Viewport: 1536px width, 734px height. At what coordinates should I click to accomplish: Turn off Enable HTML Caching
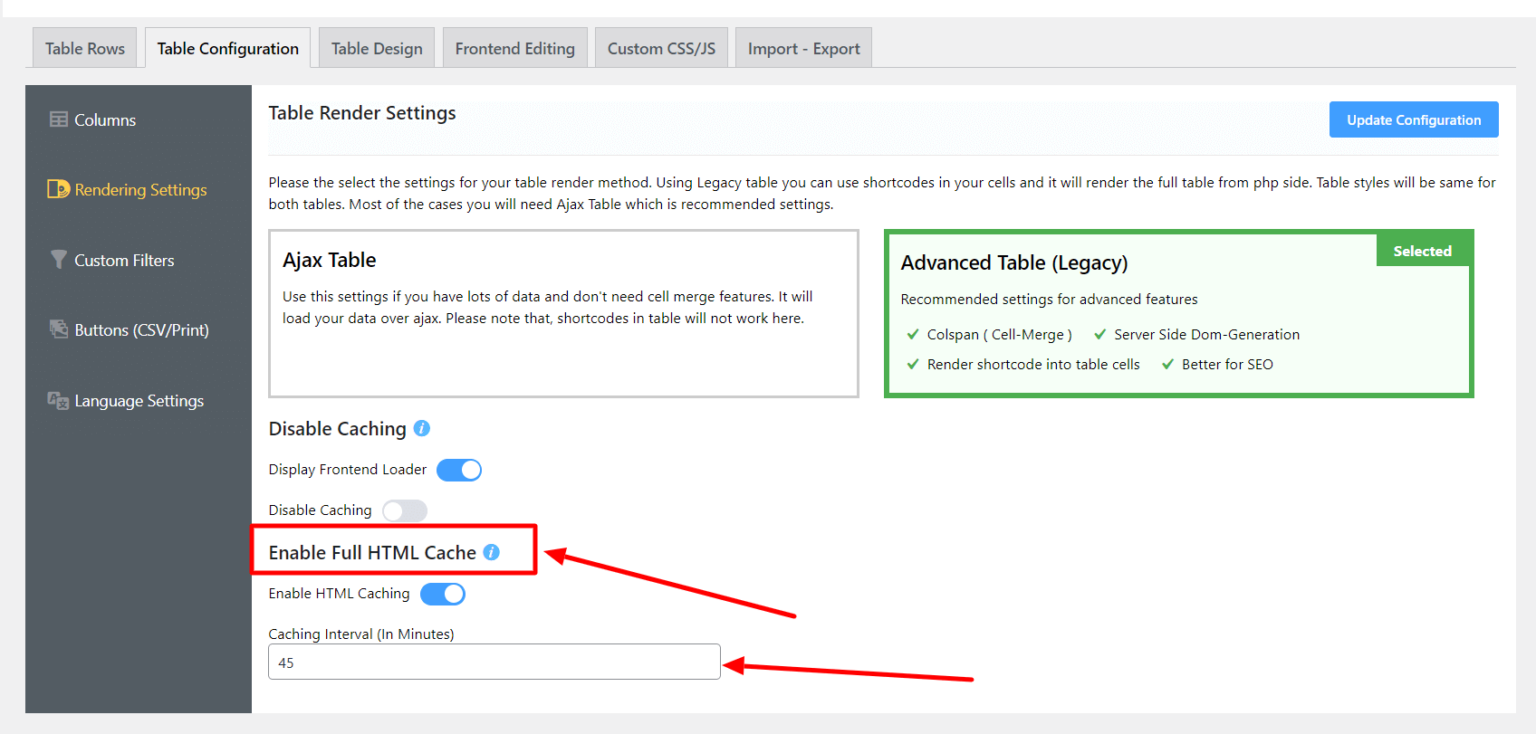[443, 593]
